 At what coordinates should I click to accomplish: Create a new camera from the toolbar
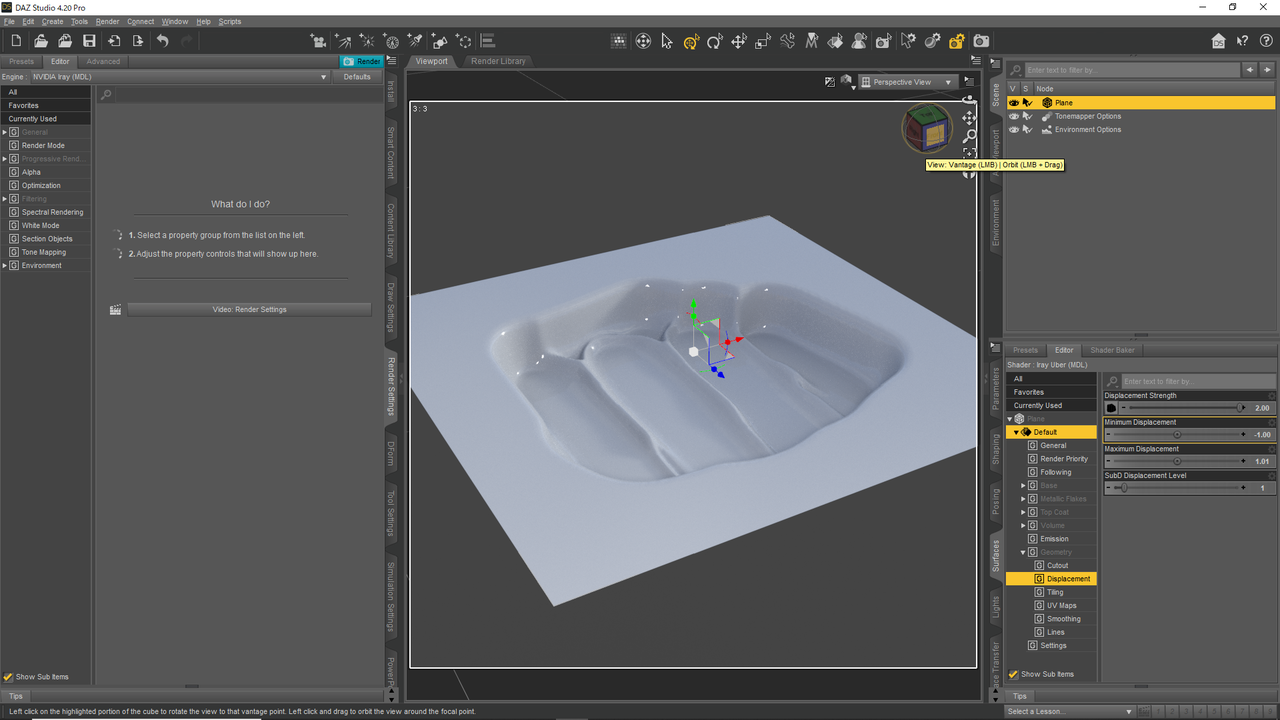point(317,41)
